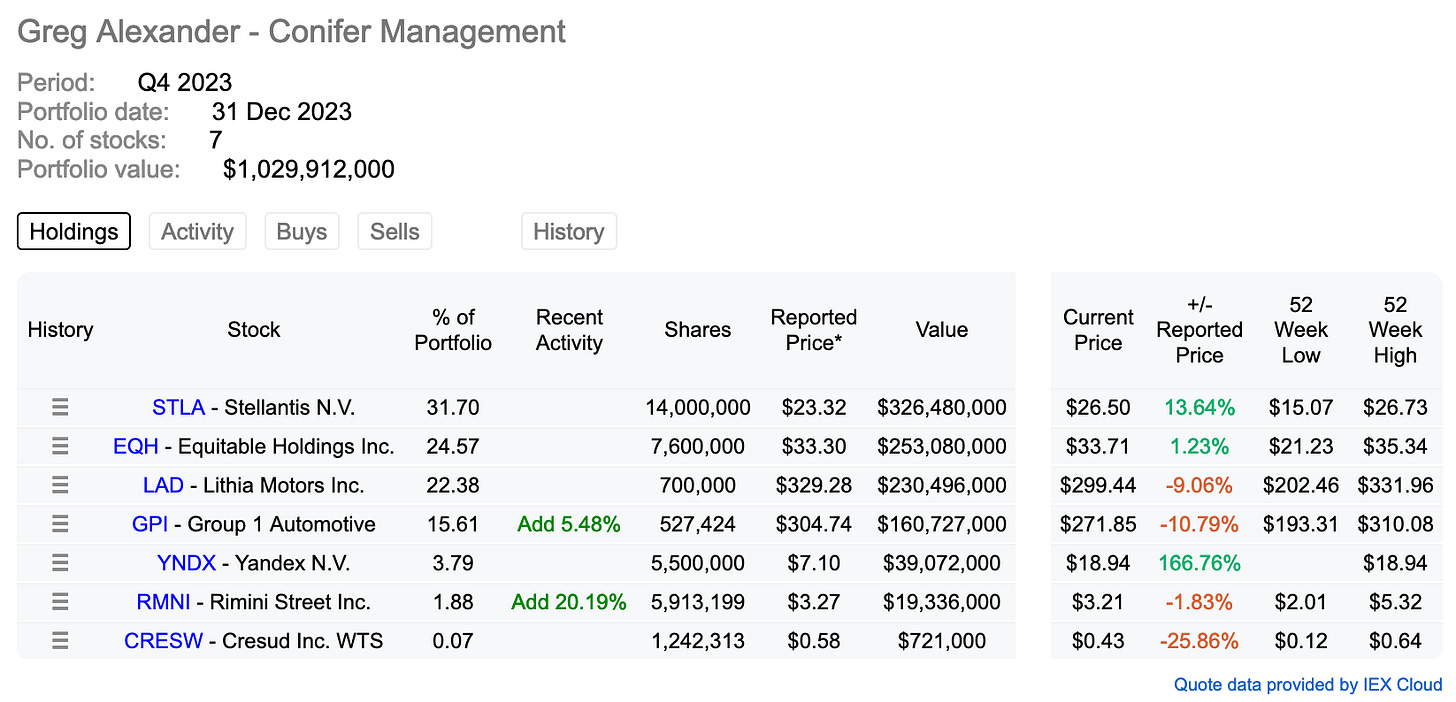Select the 5,913,199 shares cell
Image resolution: width=1456 pixels, height=702 pixels.
698,602
